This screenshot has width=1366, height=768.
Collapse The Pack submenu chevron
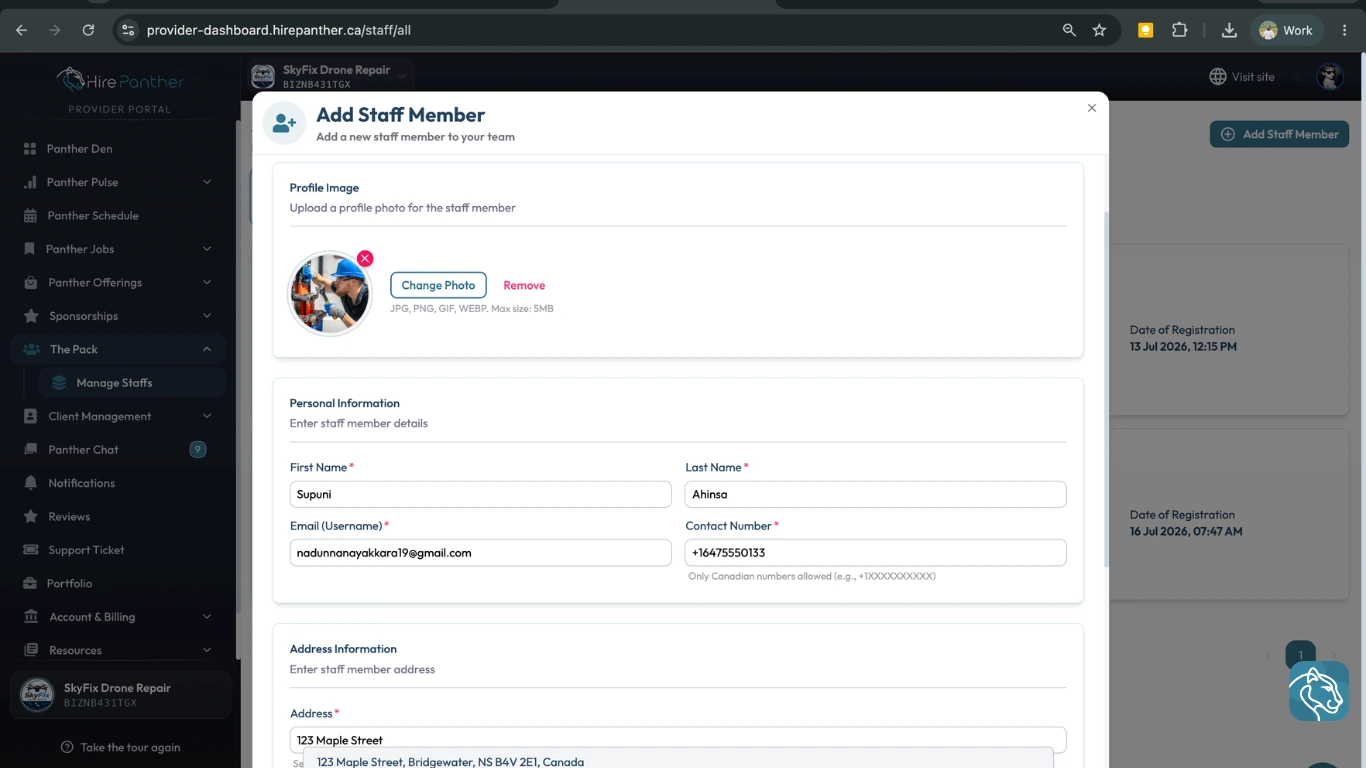click(207, 349)
